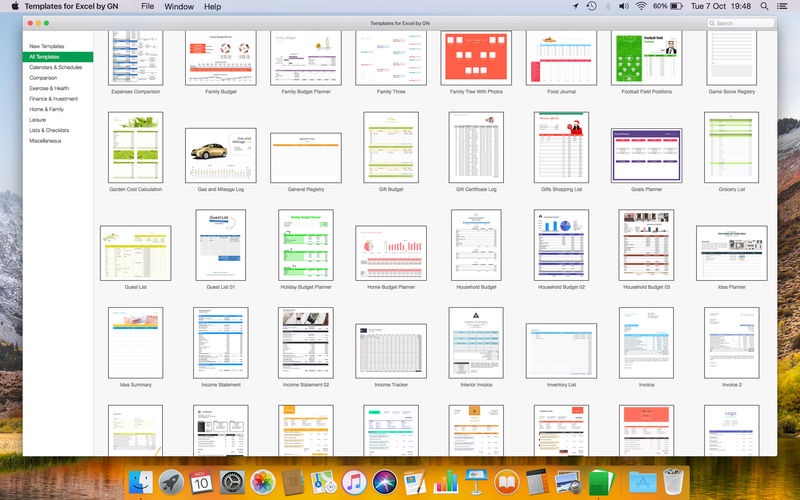Image resolution: width=800 pixels, height=500 pixels.
Task: Open the Finance & Investment category
Action: (x=53, y=99)
